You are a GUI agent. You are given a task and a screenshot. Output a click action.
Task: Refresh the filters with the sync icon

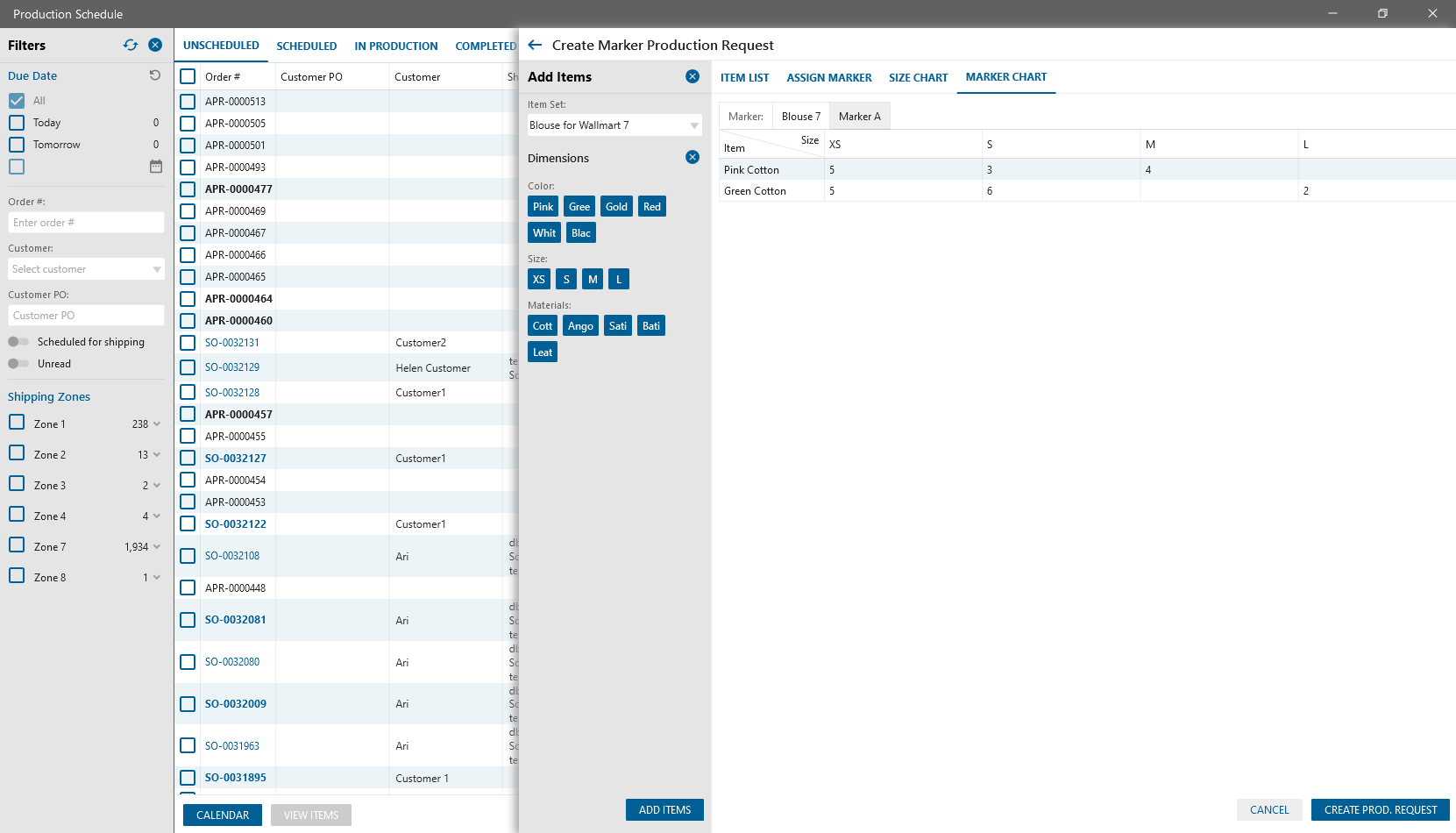[x=131, y=45]
